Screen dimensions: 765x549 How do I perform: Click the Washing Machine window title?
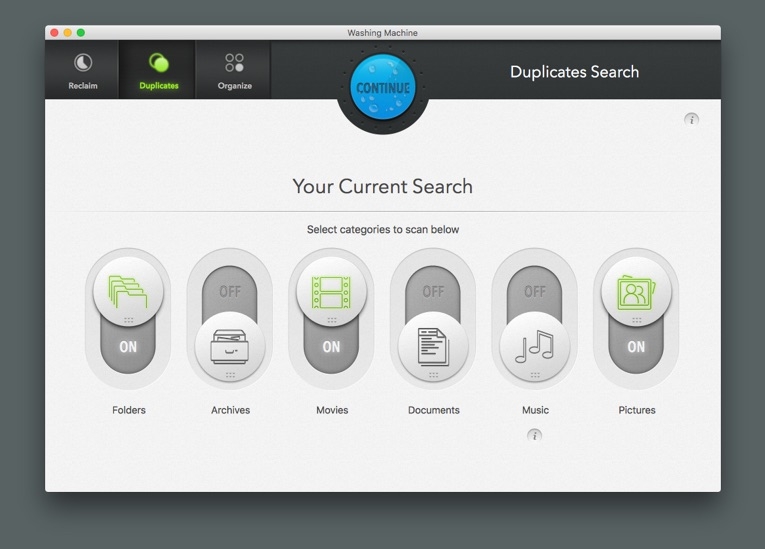[x=382, y=33]
